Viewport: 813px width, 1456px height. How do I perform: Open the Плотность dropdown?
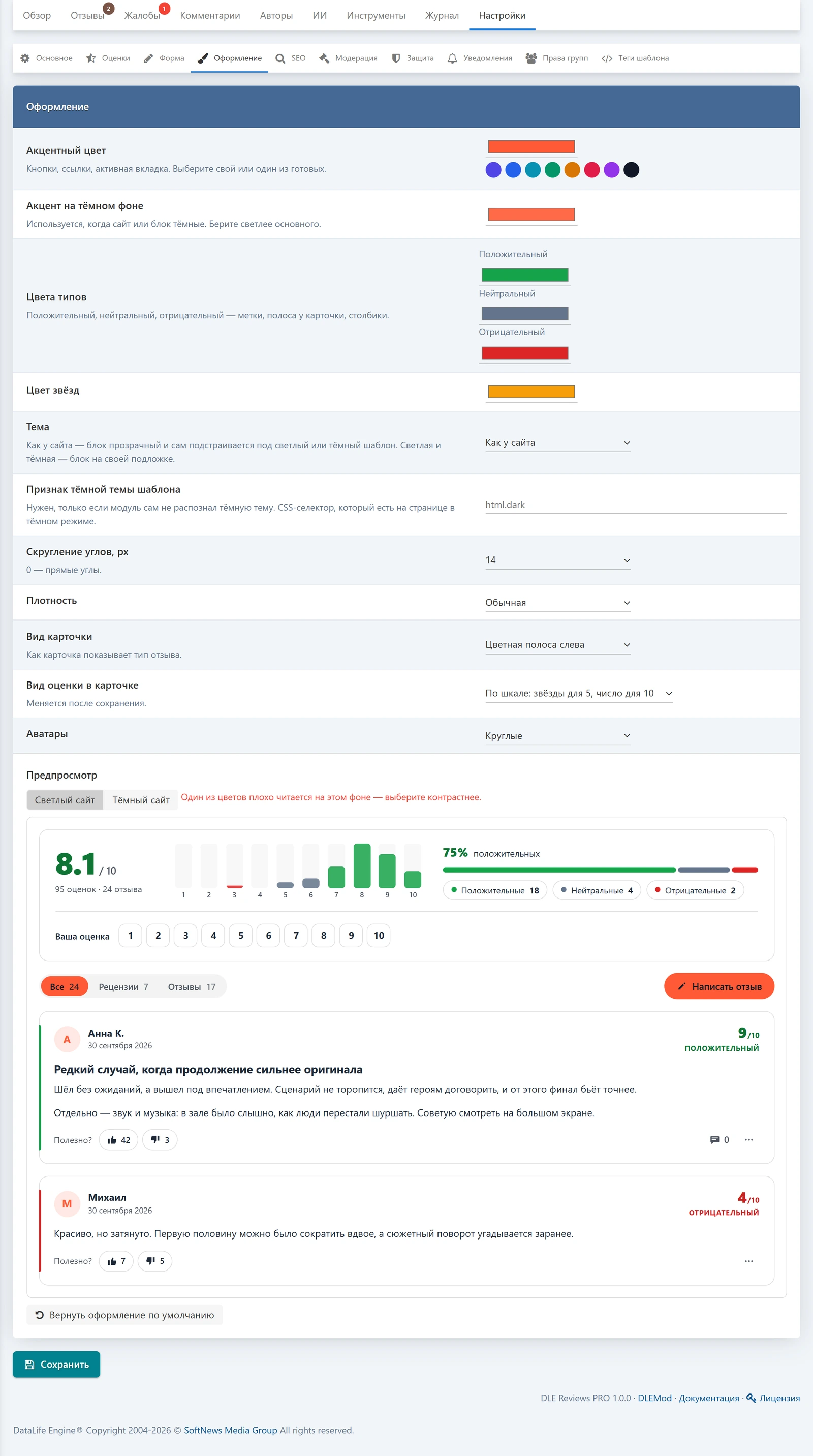557,603
